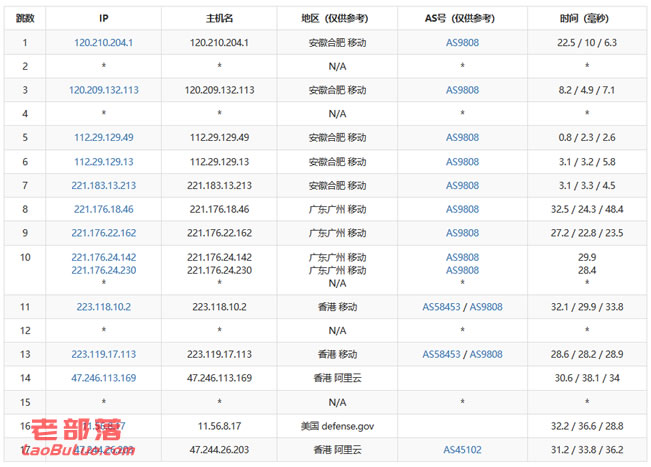The image size is (651, 467).
Task: Click the 香港 阿里云 region in hop 14
Action: (337, 378)
